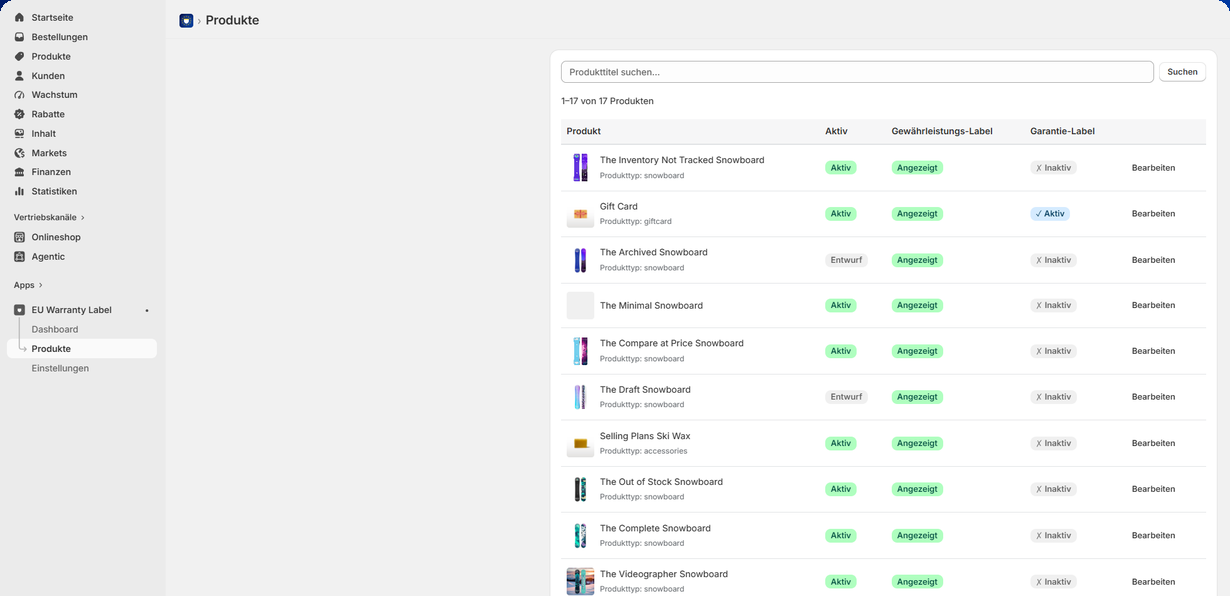
Task: Click the Suchen button
Action: 1182,72
